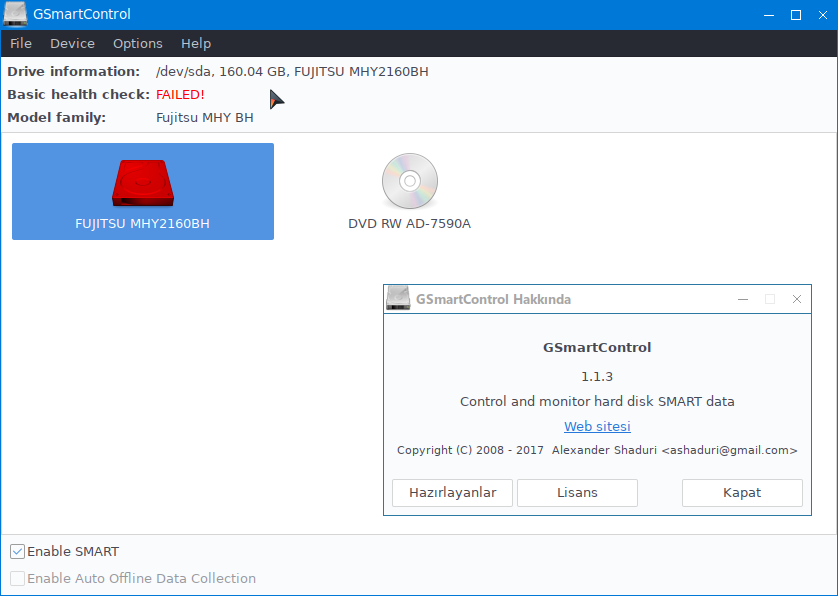This screenshot has width=838, height=596.
Task: Select the red FUJITSU MHY2160BH drive icon
Action: (x=143, y=183)
